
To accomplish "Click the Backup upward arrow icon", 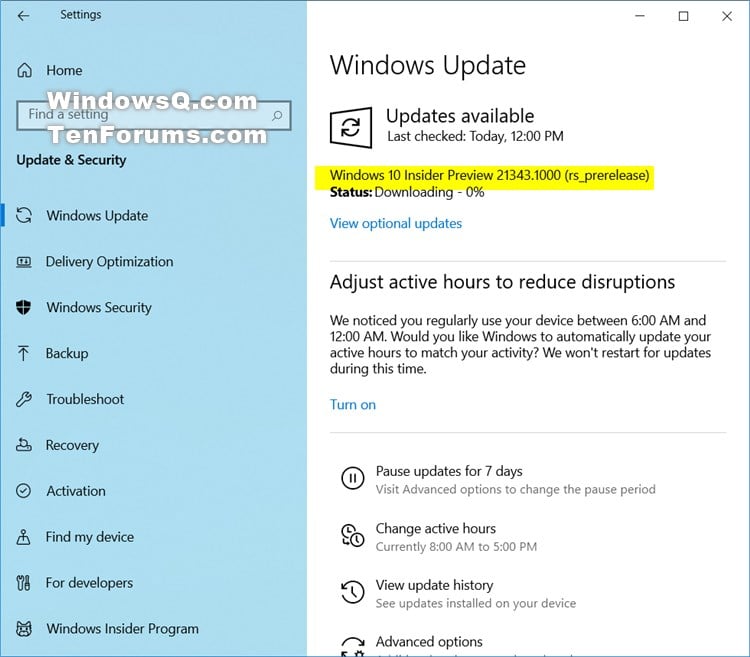I will (23, 353).
